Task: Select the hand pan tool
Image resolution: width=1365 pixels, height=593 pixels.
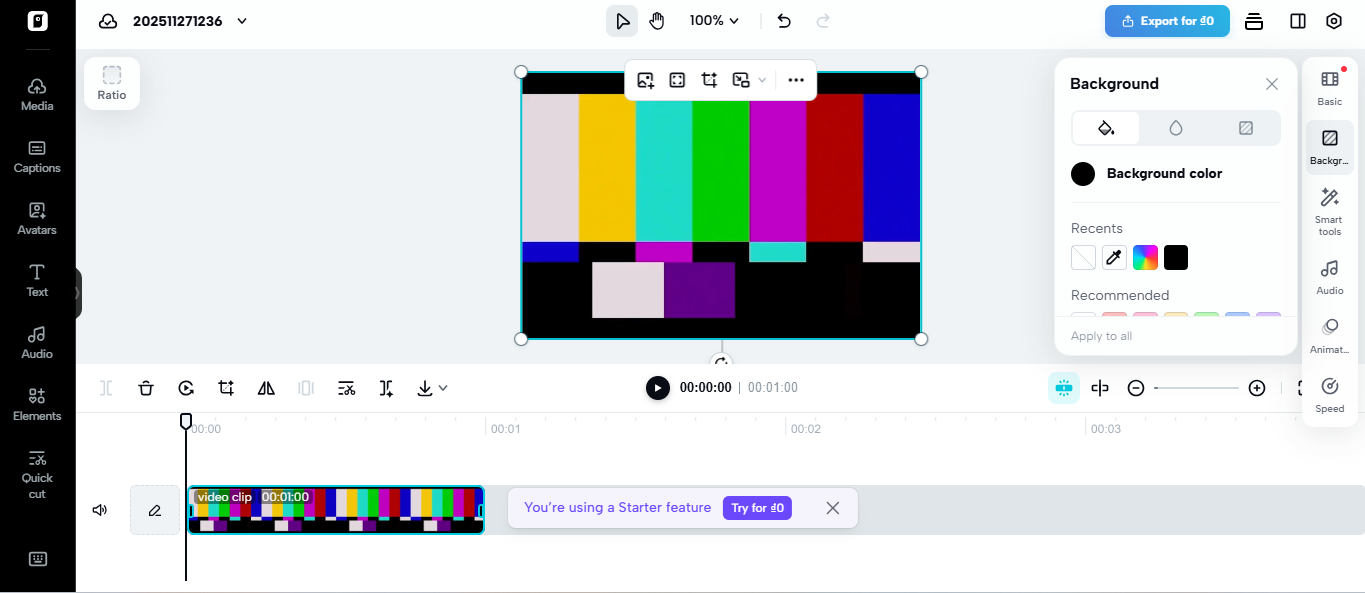Action: (657, 21)
